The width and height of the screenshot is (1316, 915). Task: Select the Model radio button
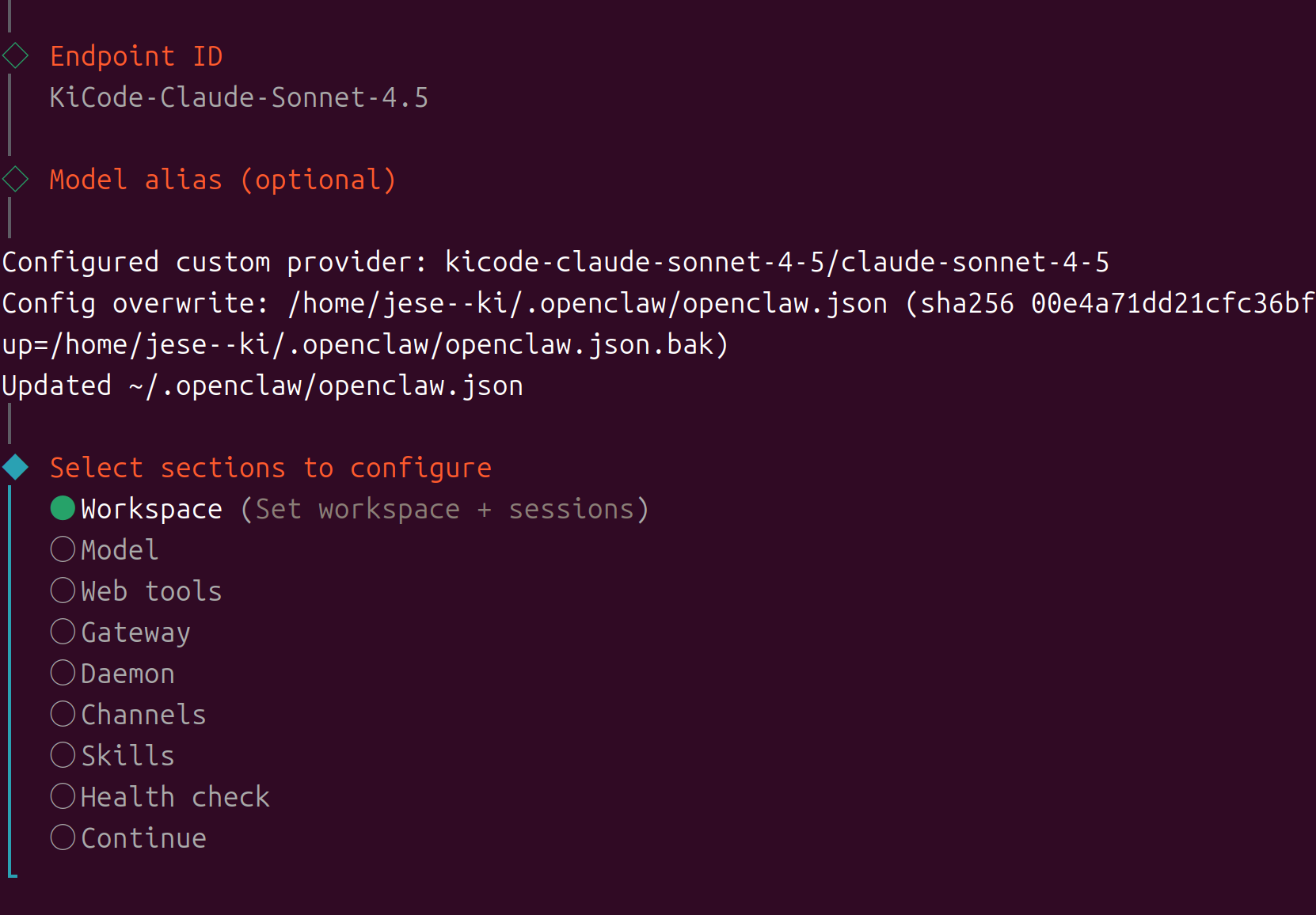coord(63,549)
